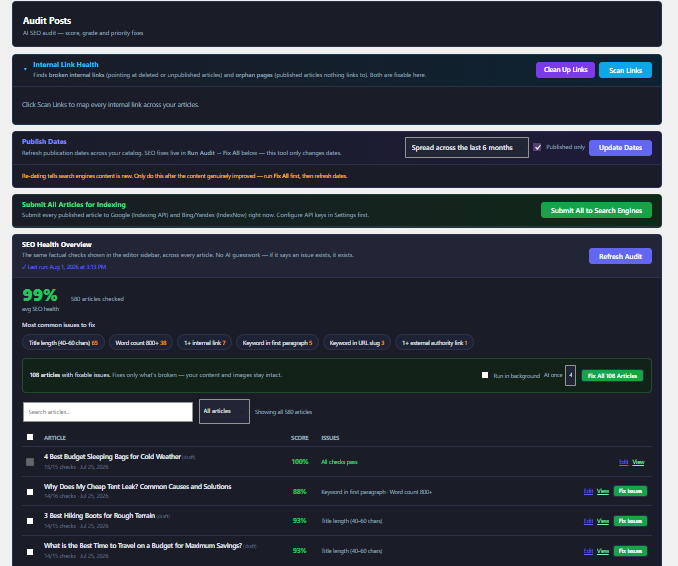Enable the Run in background checkbox

click(485, 375)
